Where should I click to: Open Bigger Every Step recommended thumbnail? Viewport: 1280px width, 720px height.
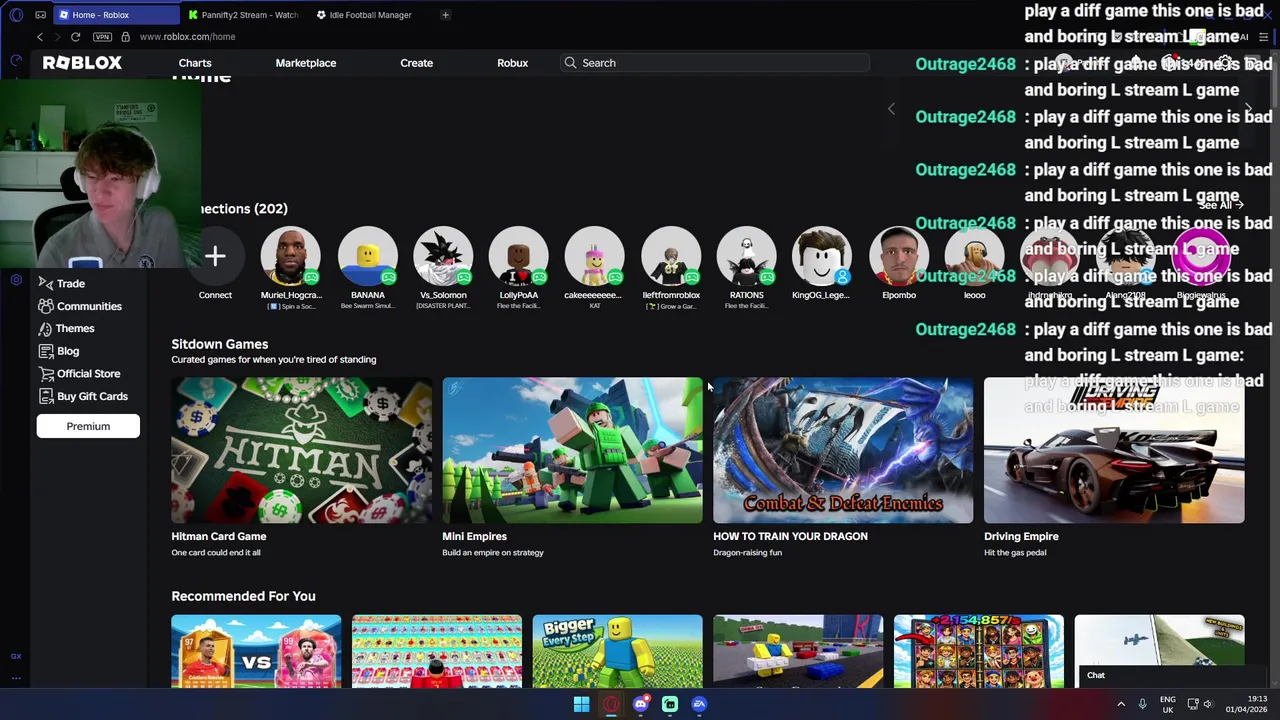617,652
